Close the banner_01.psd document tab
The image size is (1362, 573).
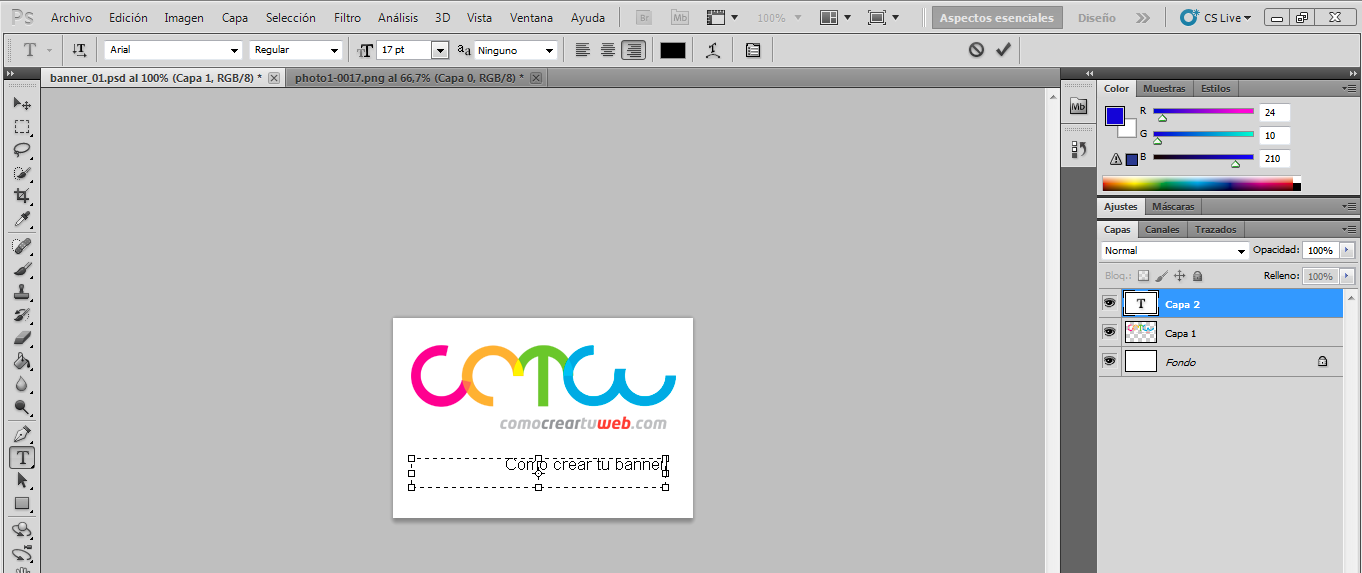pyautogui.click(x=274, y=78)
